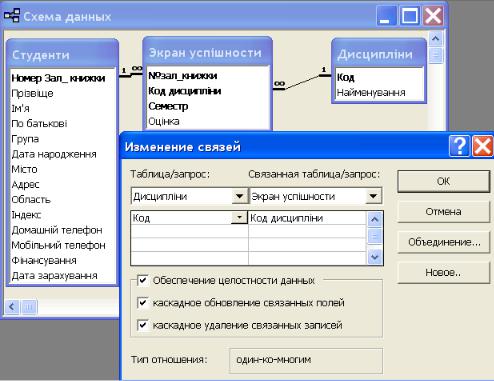Select Найменування field in Дисципліни table
494x381 pixels.
pos(371,93)
